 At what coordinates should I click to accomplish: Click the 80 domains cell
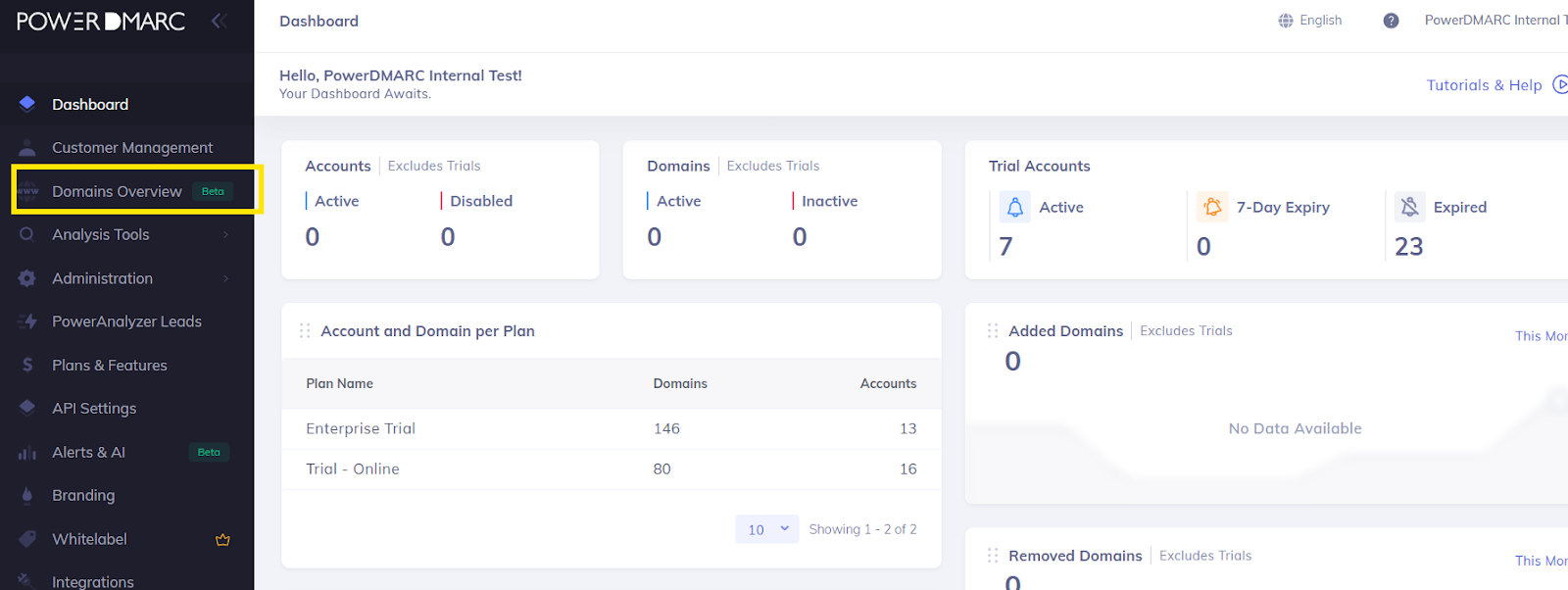(662, 468)
